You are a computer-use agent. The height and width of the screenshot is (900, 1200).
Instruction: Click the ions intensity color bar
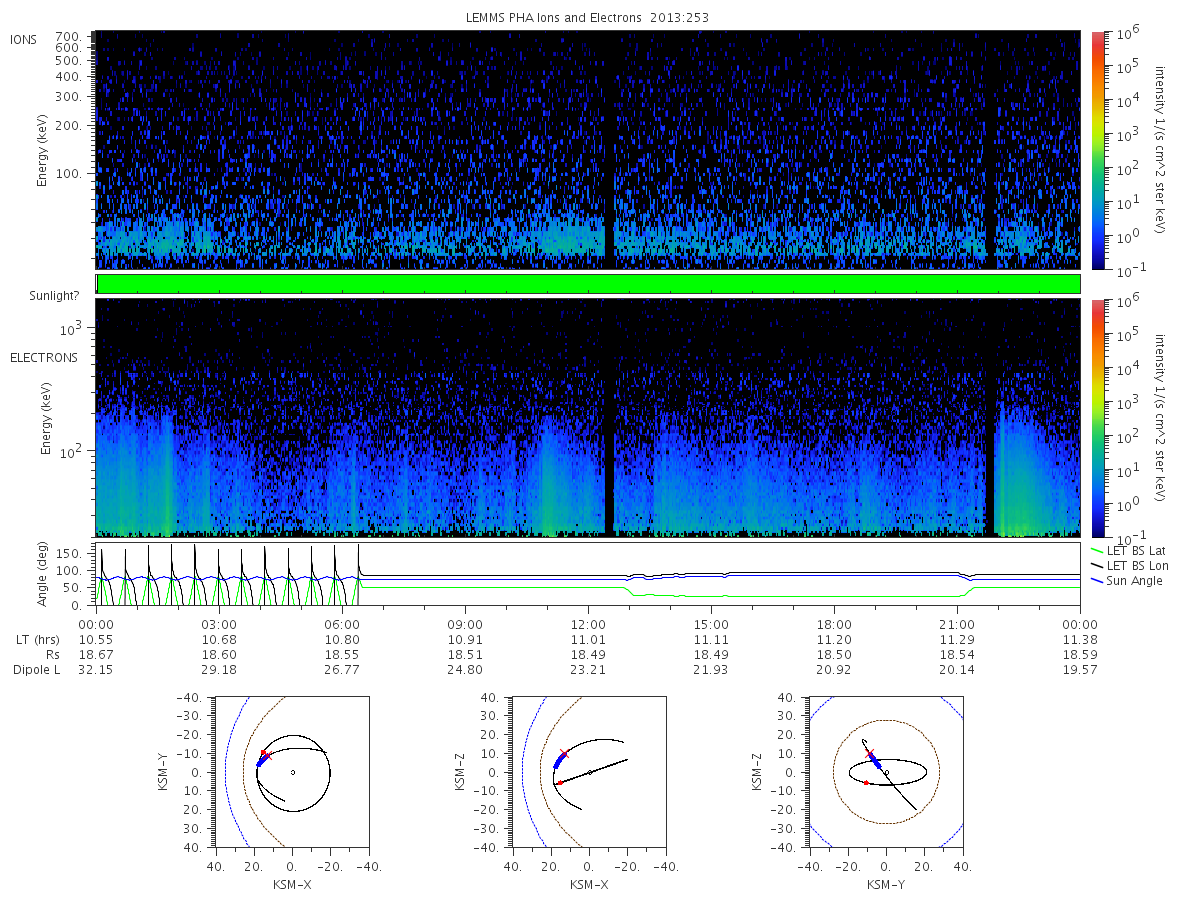pos(1097,150)
